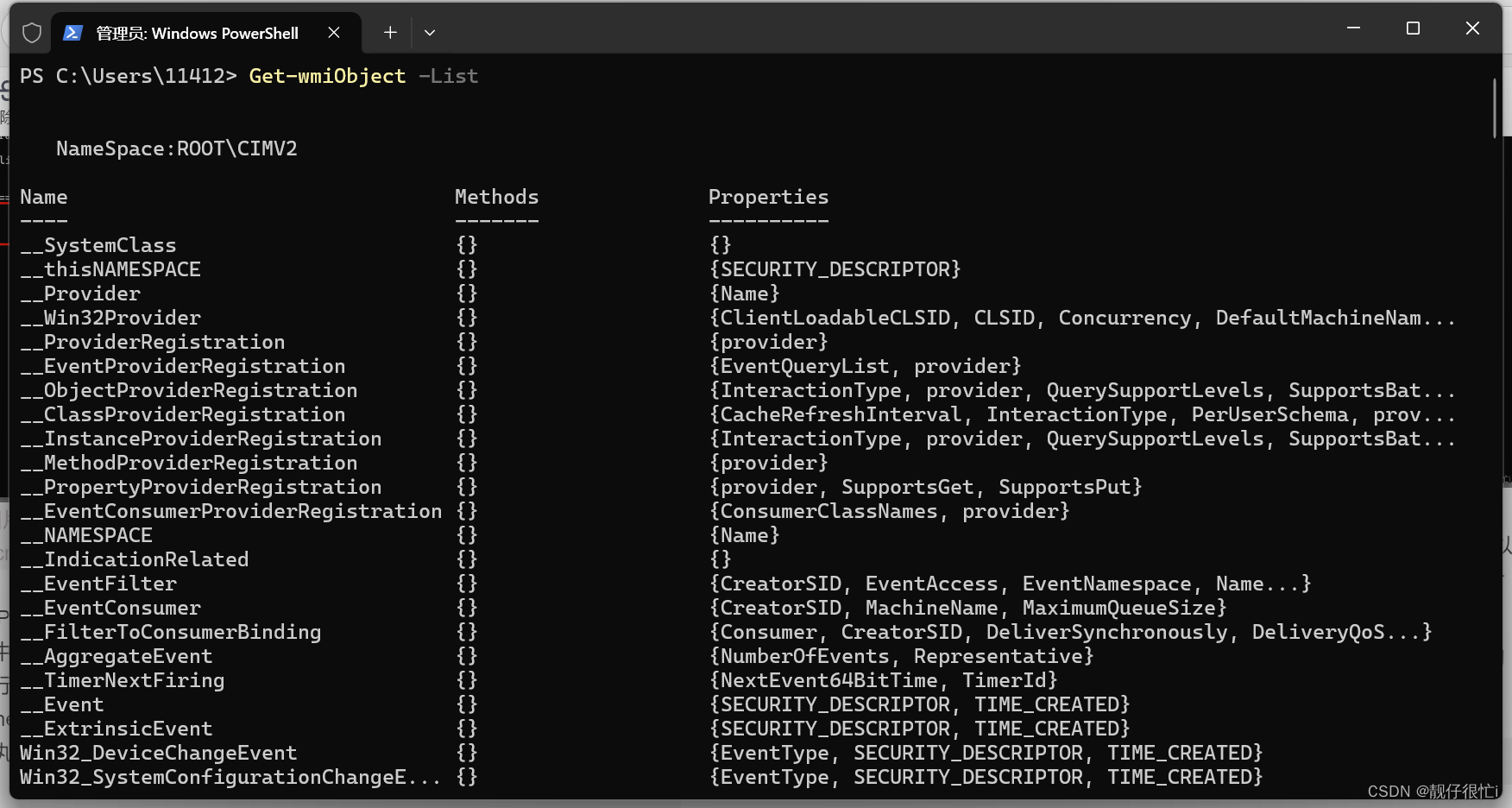Click the __IndicationRelated row name
Screen dimensions: 1512x808
coord(135,559)
